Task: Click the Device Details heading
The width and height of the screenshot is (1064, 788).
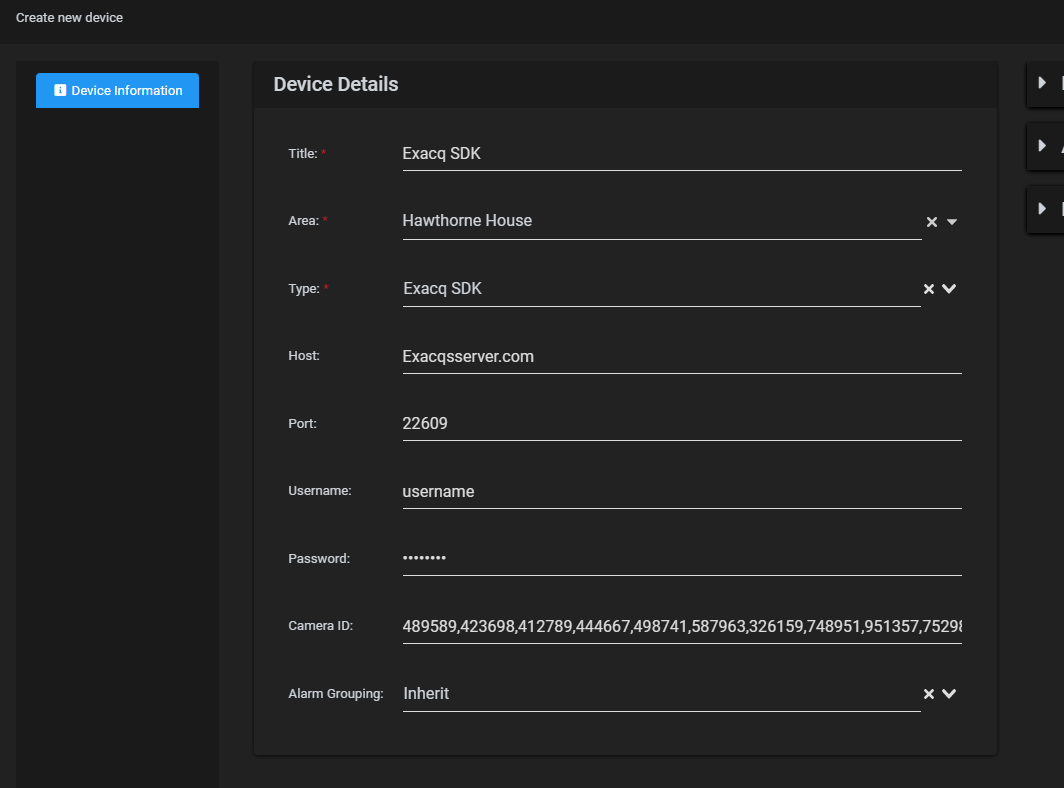Action: (336, 84)
